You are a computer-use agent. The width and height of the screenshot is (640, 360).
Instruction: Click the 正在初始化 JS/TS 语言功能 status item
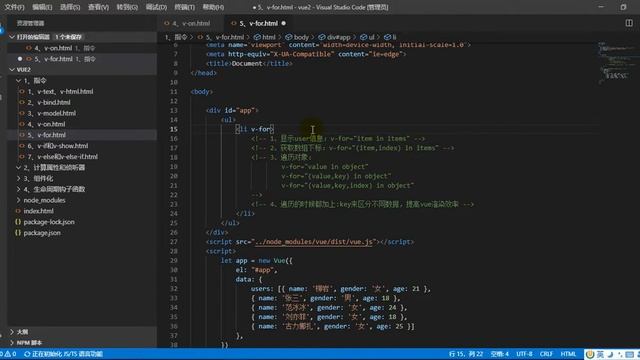coord(63,354)
